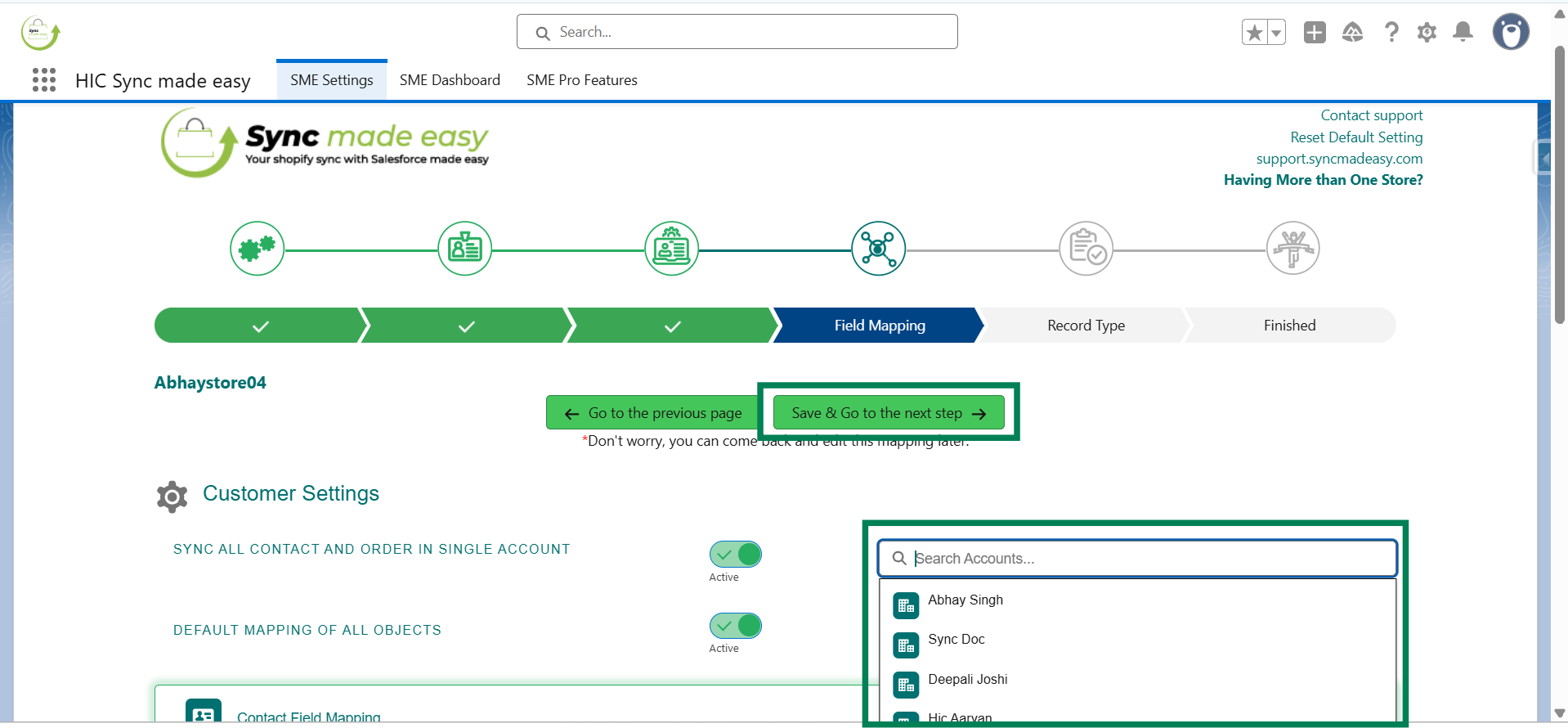Click the Global Actions plus icon

pos(1315,33)
